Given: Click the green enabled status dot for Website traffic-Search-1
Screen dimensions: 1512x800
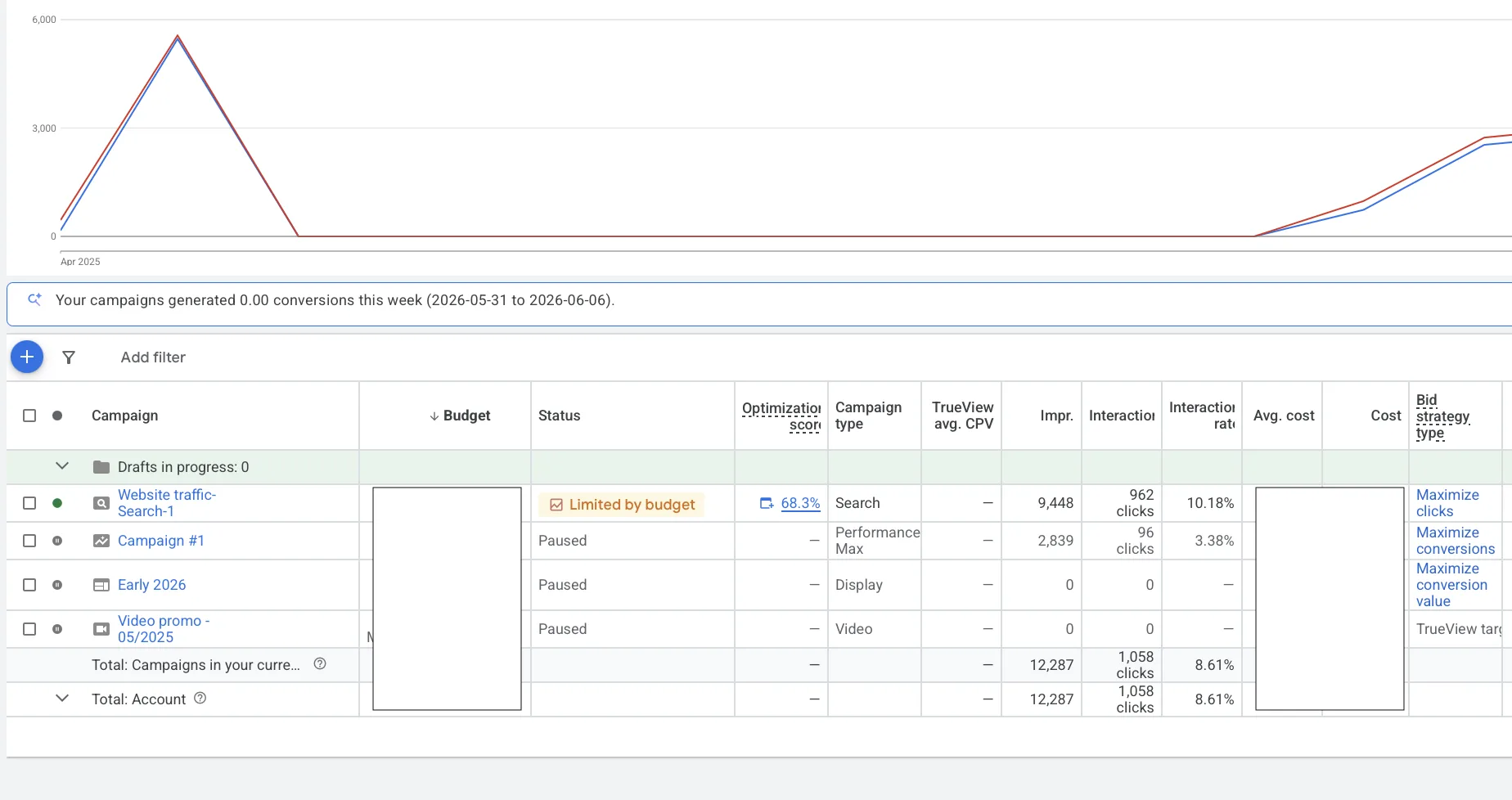Looking at the screenshot, I should [57, 503].
